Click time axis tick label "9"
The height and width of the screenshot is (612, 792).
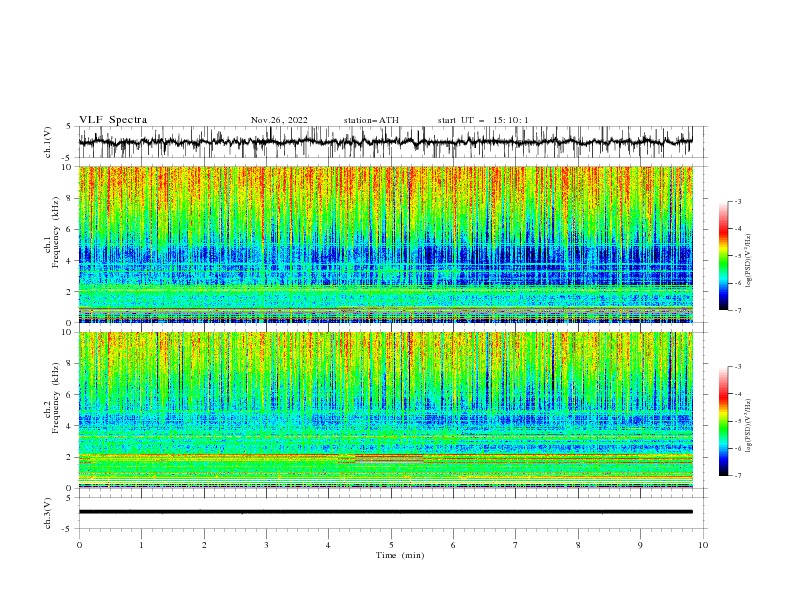click(640, 545)
